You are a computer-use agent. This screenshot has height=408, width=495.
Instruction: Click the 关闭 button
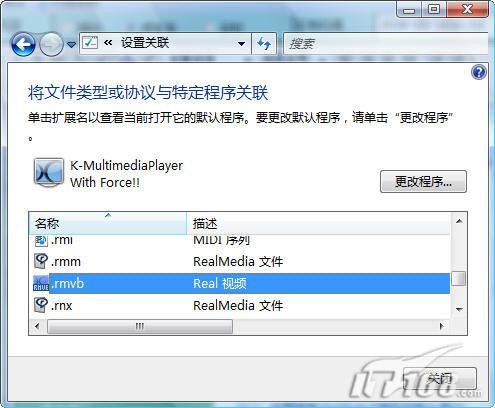[x=440, y=379]
